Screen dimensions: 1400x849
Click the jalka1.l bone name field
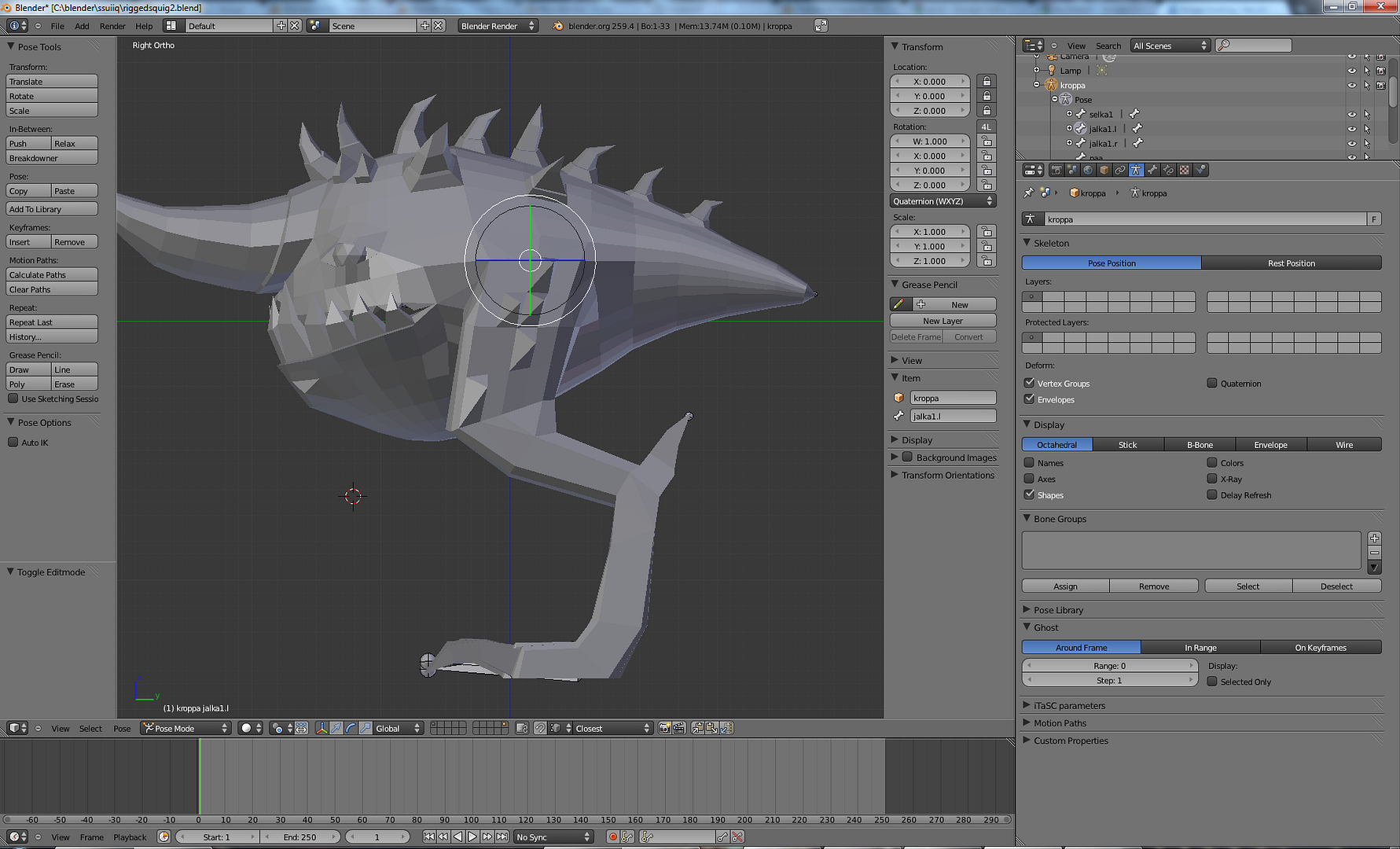click(x=953, y=416)
